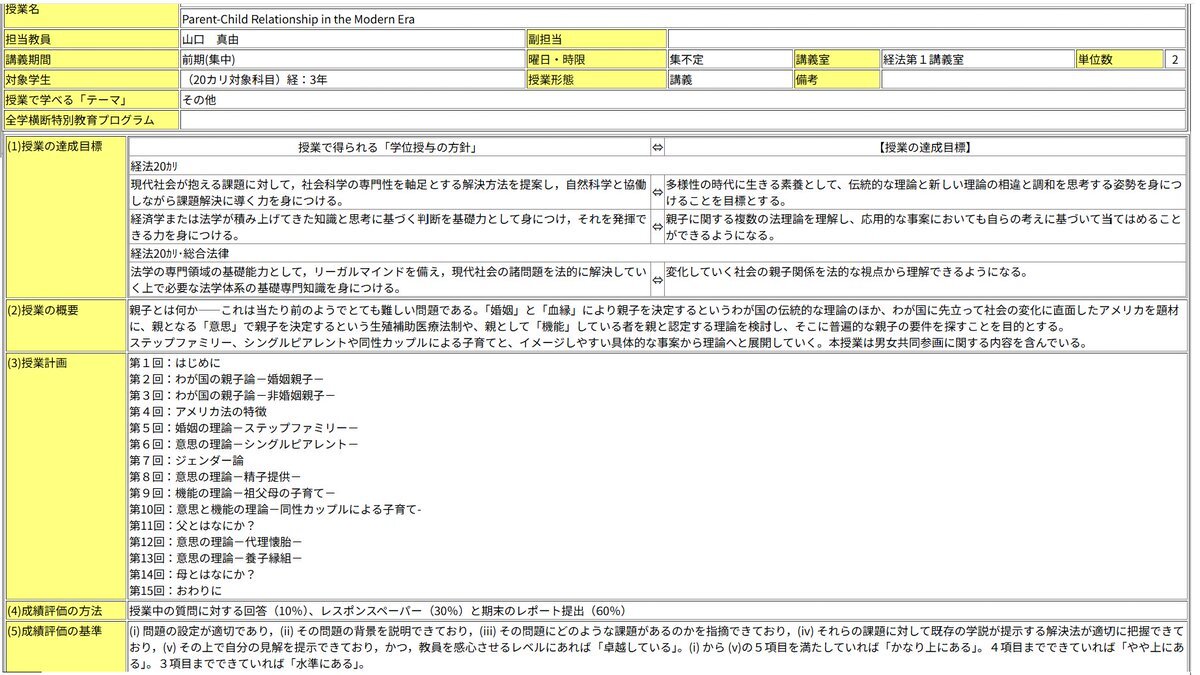
Task: Select the criteria paragraph starting "(i) 問題の設定が適切であり"
Action: click(x=657, y=649)
